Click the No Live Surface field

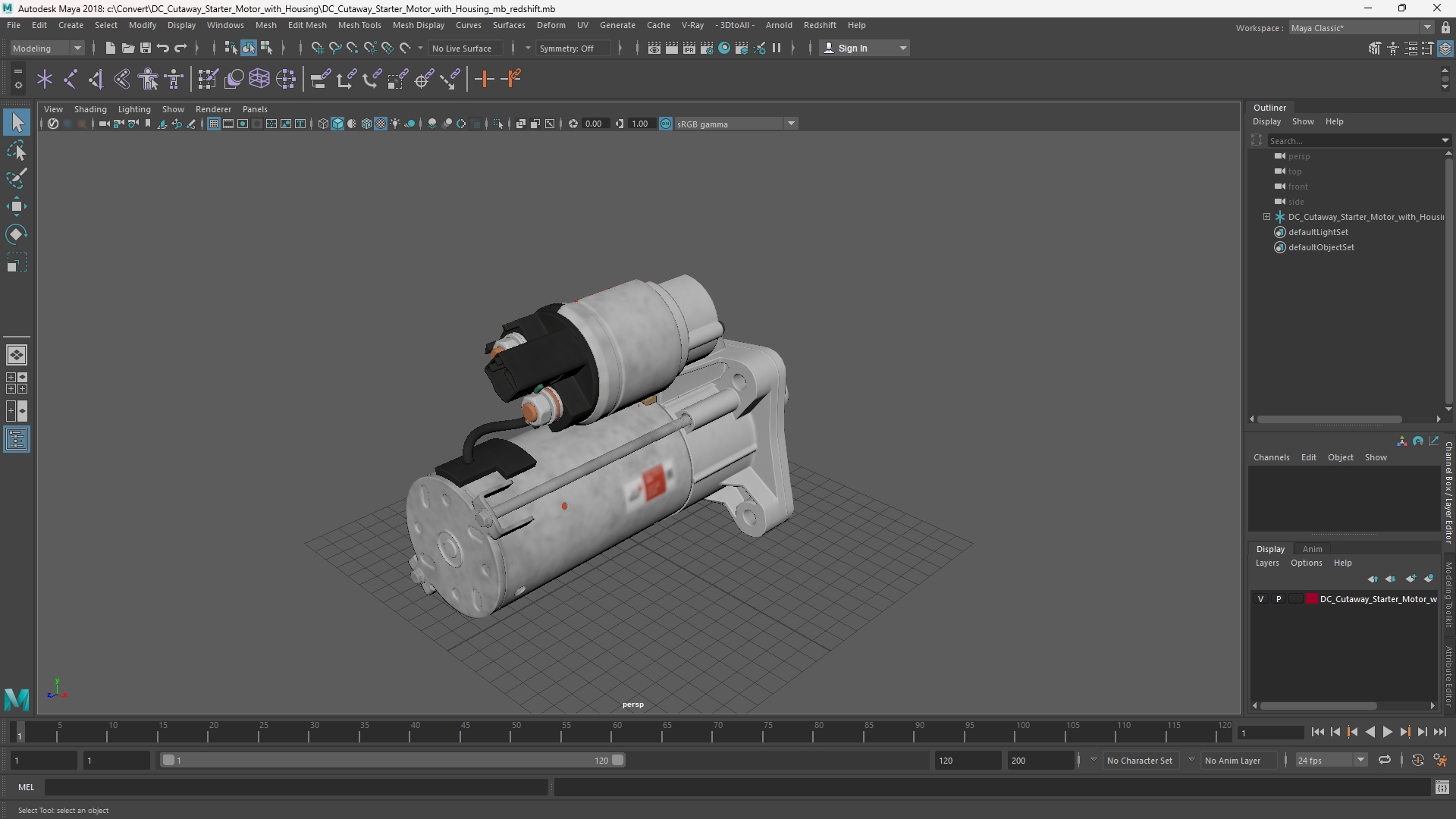point(465,48)
